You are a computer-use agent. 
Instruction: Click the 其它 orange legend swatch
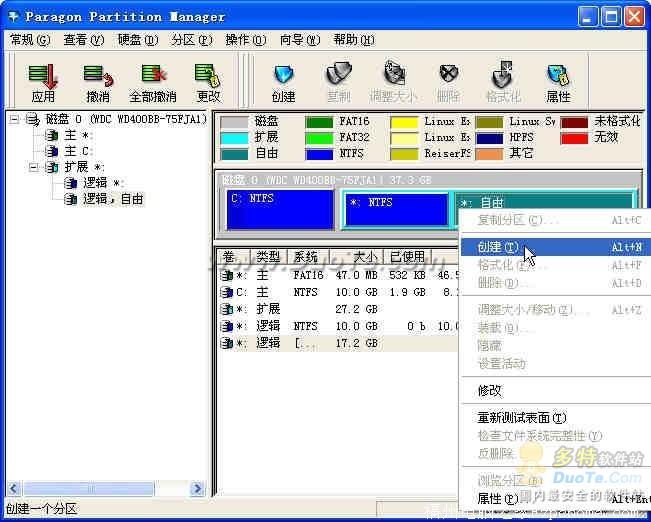489,154
